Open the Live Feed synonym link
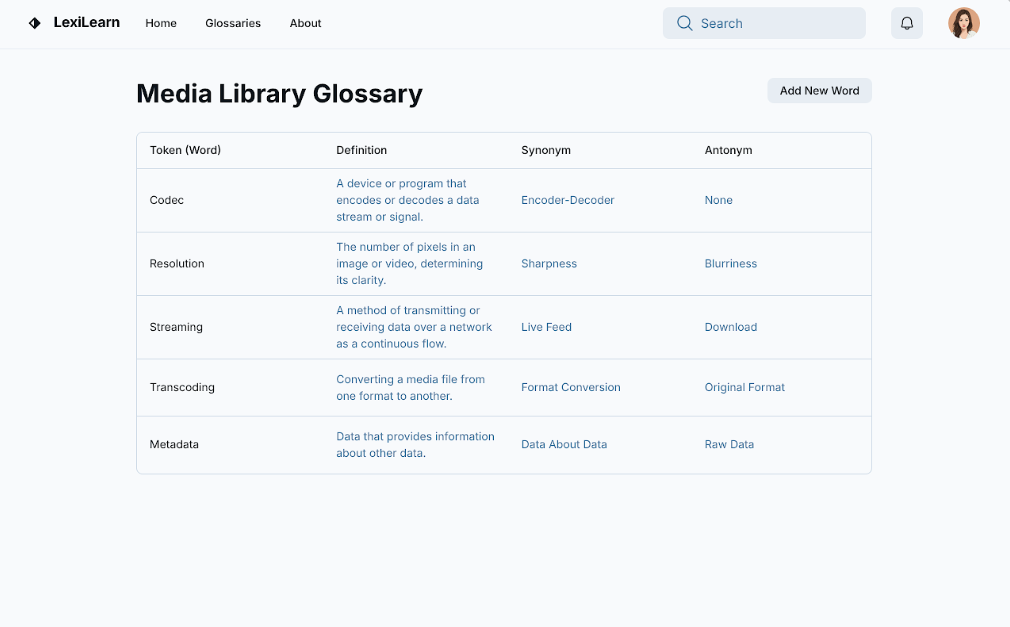The width and height of the screenshot is (1010, 627). click(x=546, y=327)
